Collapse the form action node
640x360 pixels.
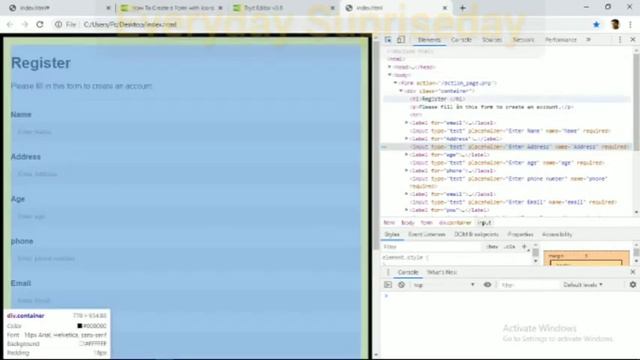[395, 83]
